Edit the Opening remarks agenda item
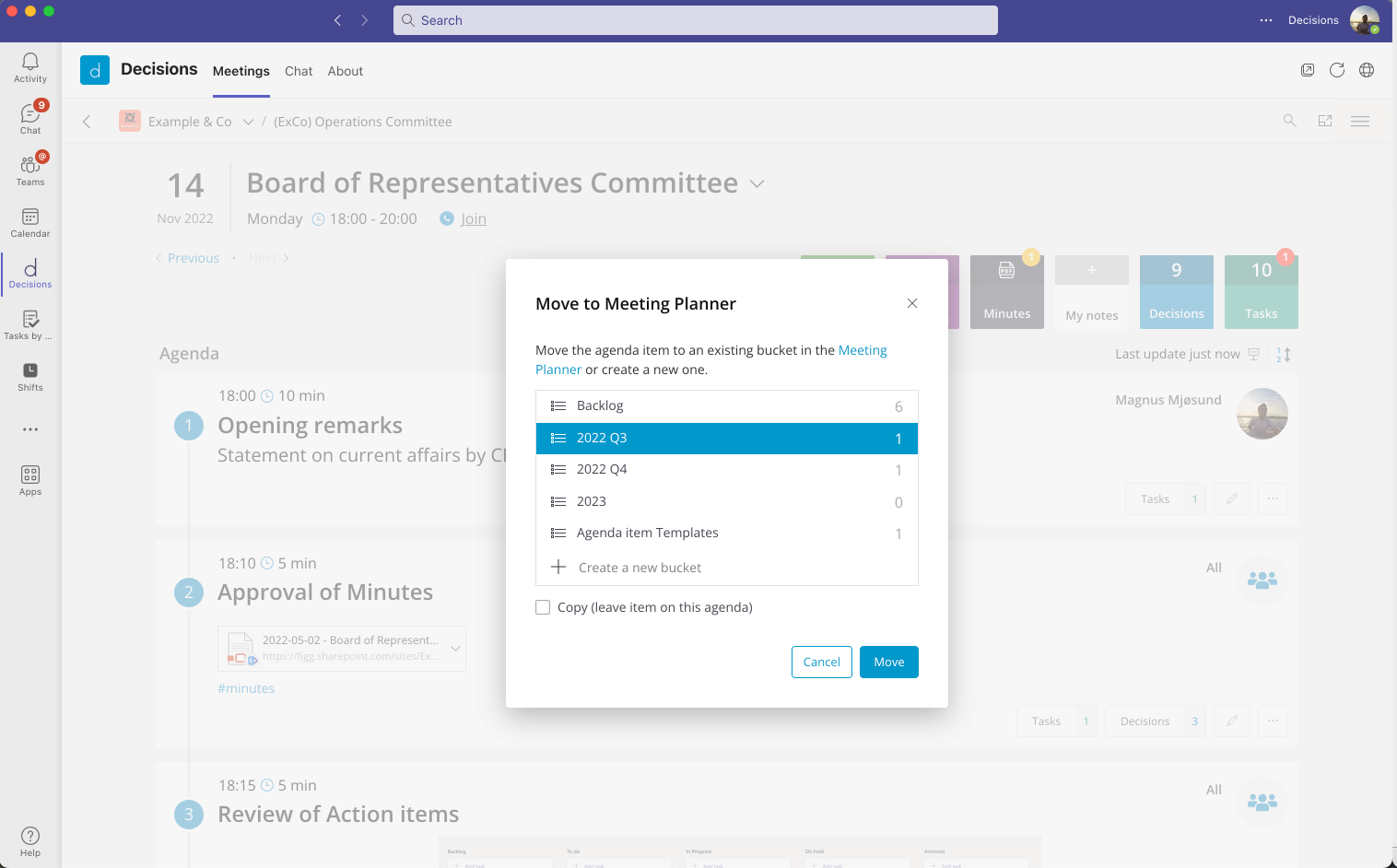Image resolution: width=1397 pixels, height=868 pixels. (1232, 499)
